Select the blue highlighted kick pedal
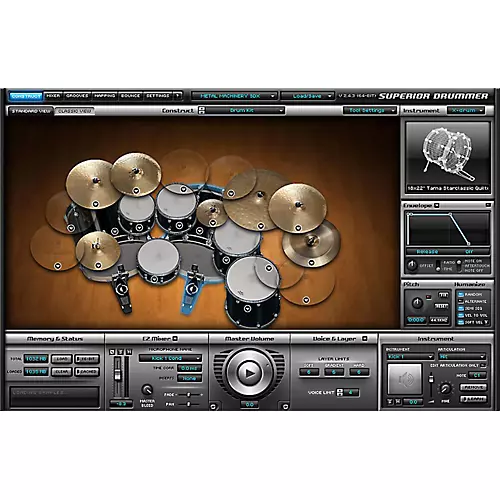 tap(192, 289)
